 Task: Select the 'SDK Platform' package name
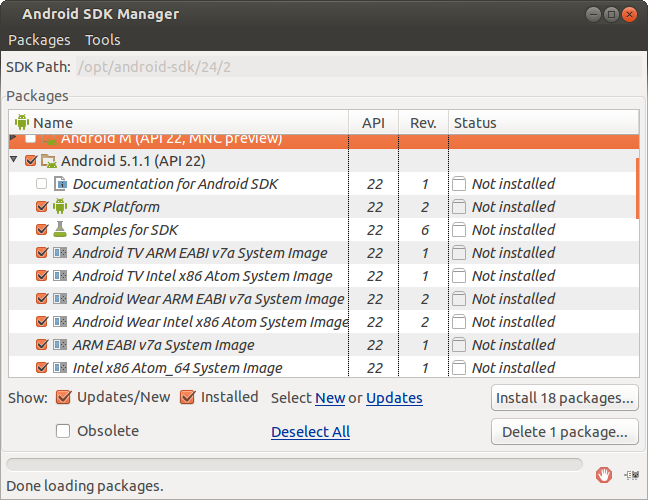pyautogui.click(x=116, y=207)
